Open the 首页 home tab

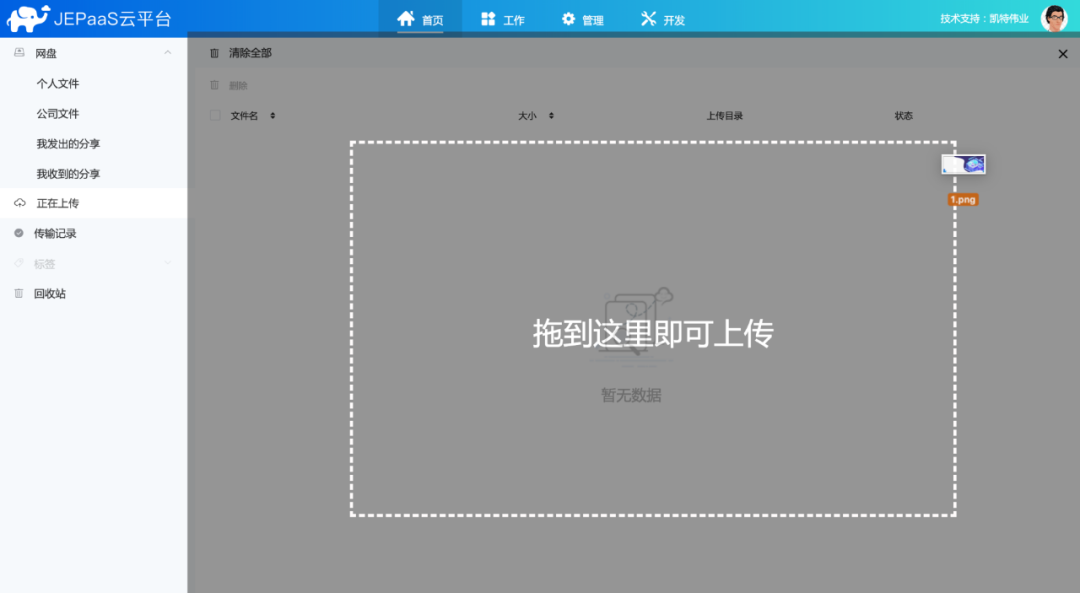click(x=420, y=19)
